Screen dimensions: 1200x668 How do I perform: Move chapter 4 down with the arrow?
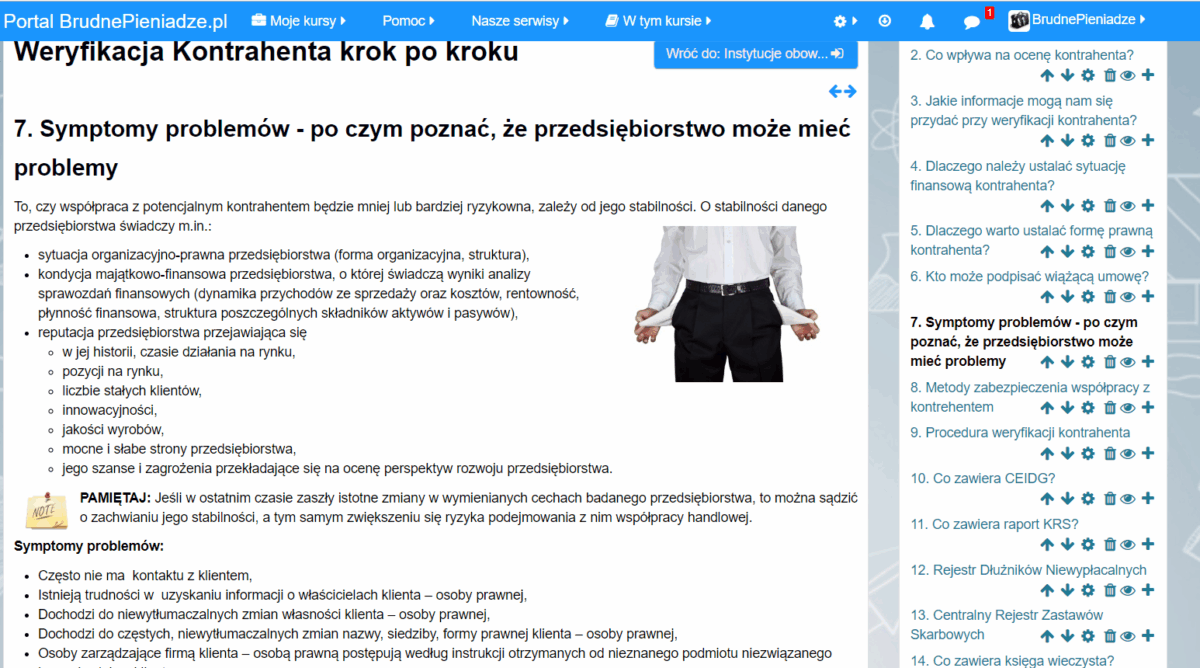[1067, 206]
